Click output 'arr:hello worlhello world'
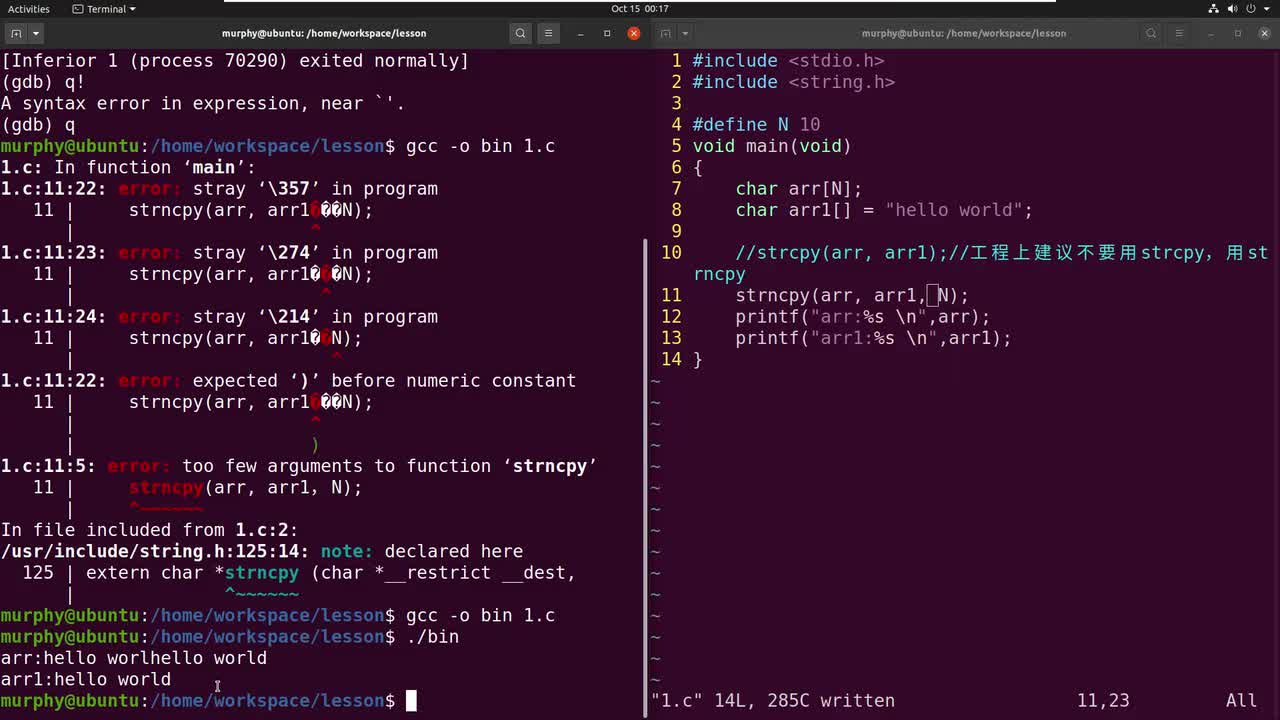 pos(134,658)
